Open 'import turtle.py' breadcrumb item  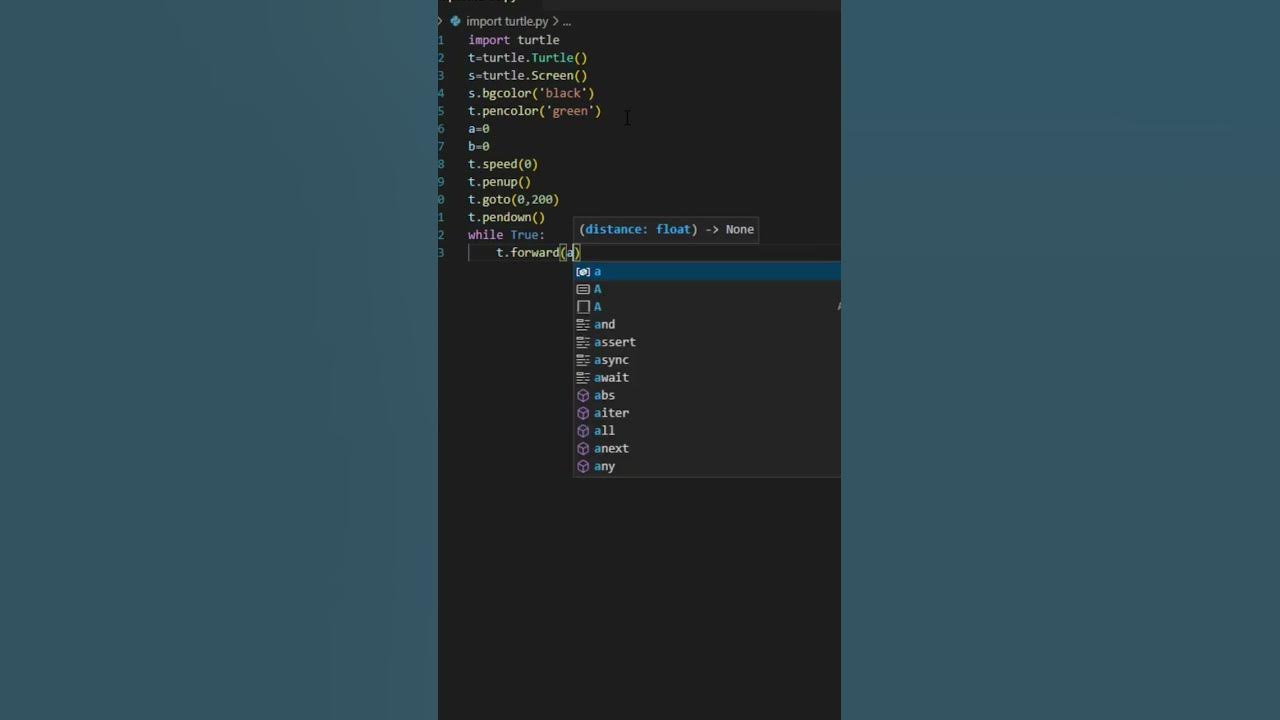pyautogui.click(x=507, y=21)
